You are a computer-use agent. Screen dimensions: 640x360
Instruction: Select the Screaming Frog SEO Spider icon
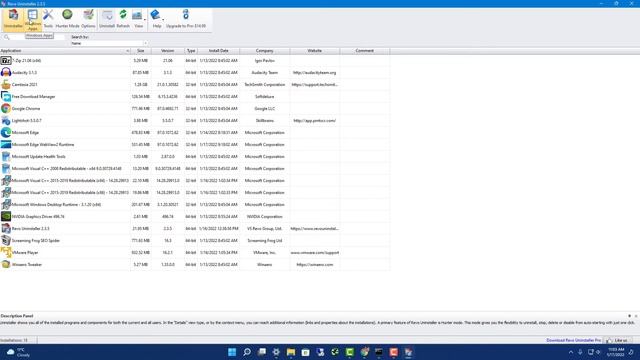[6, 240]
